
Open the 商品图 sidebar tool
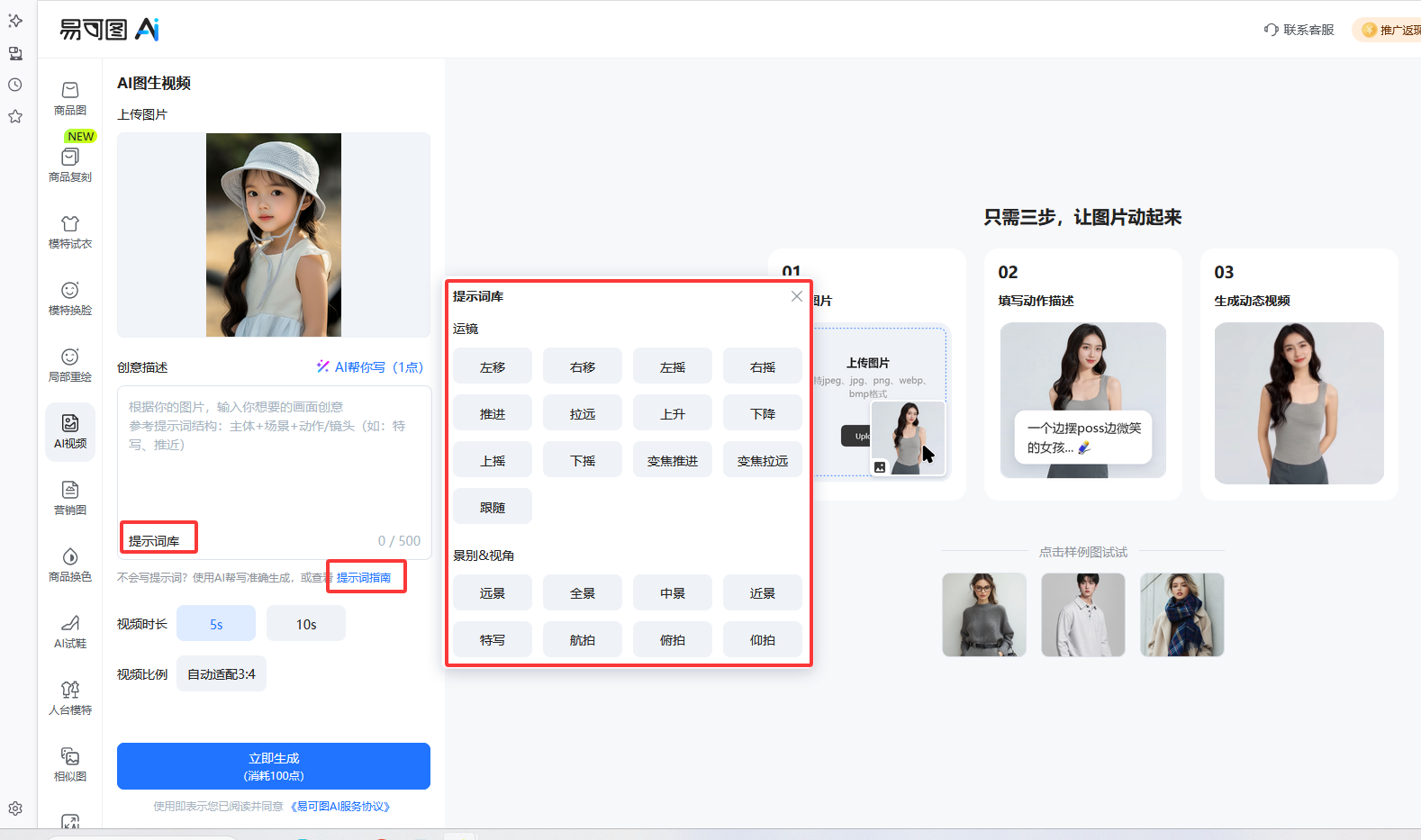pyautogui.click(x=70, y=98)
